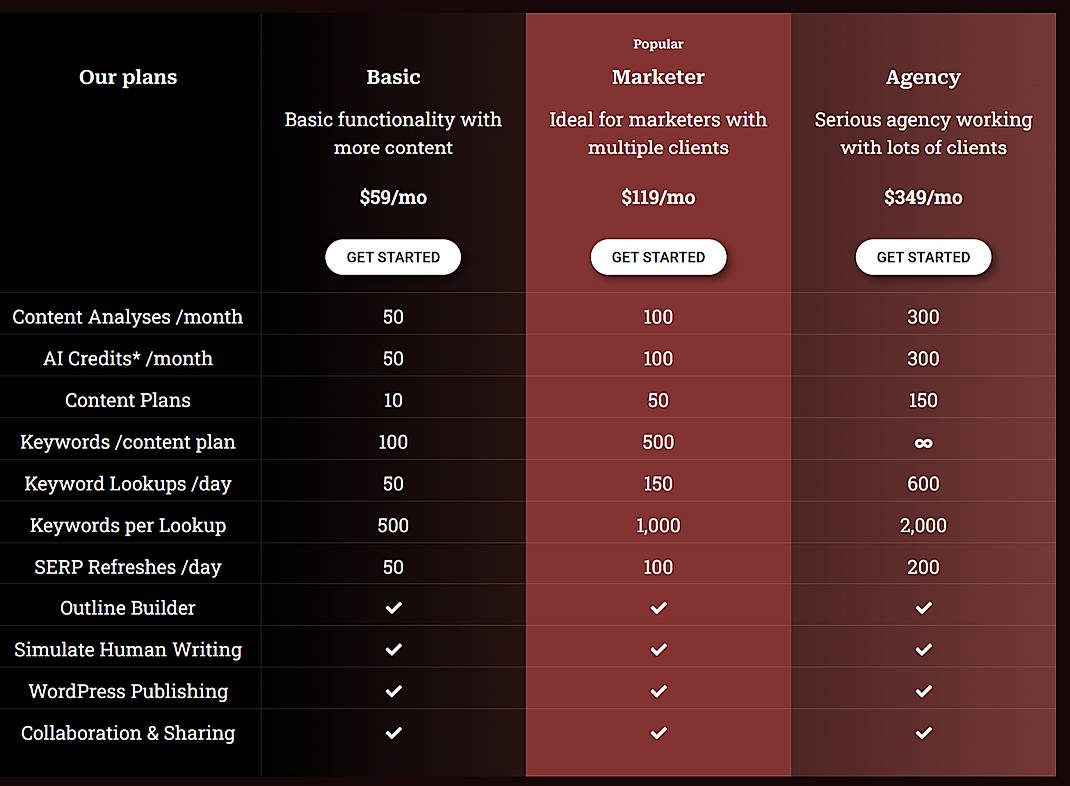Click GET STARTED for the Agency plan
This screenshot has height=786, width=1070.
click(923, 257)
